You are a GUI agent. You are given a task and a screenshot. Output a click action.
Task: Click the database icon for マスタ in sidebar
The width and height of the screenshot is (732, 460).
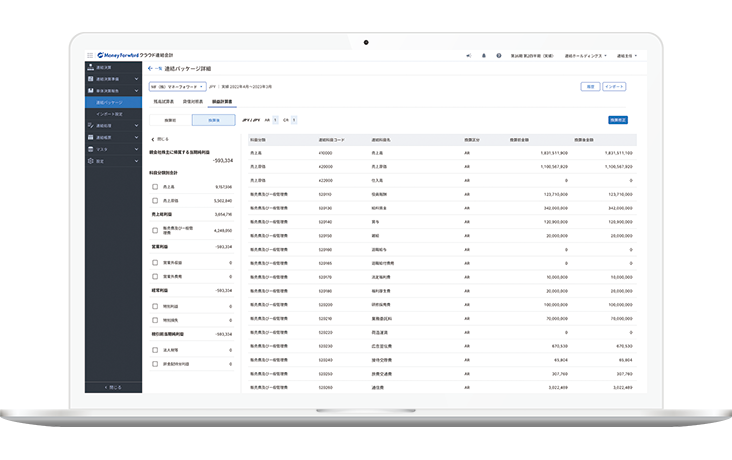(91, 149)
